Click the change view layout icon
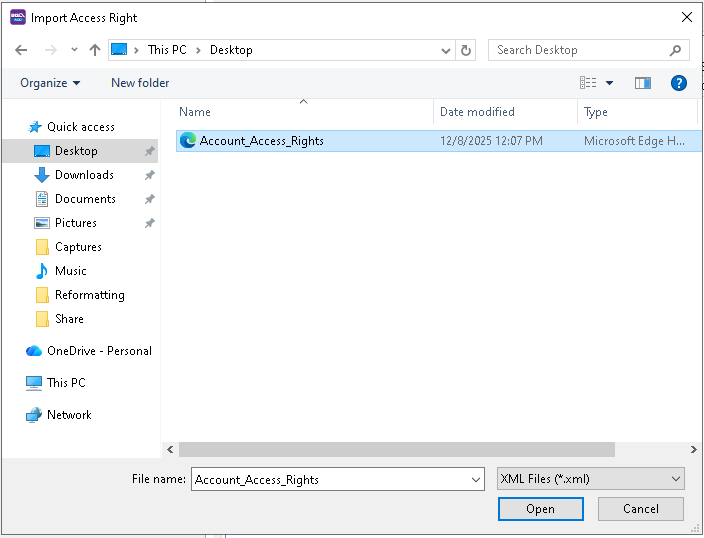704x538 pixels. click(589, 83)
